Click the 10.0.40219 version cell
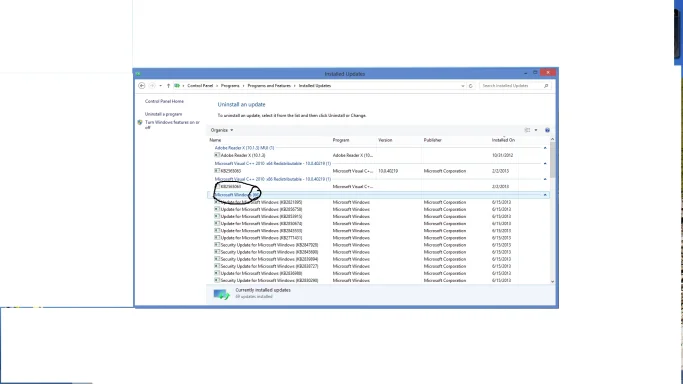 (x=388, y=171)
